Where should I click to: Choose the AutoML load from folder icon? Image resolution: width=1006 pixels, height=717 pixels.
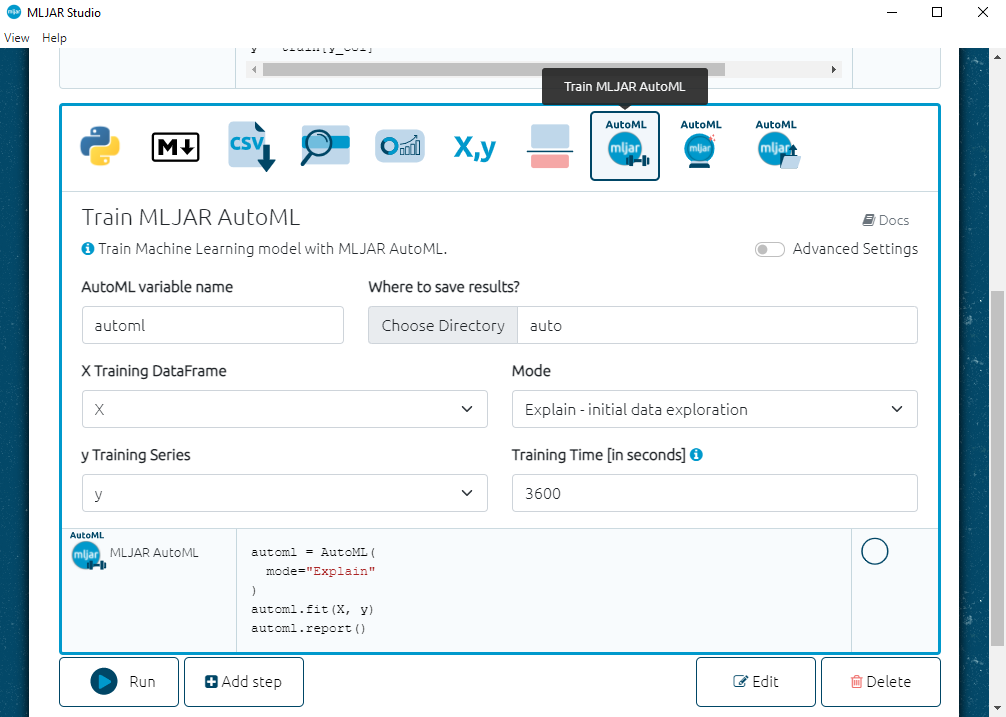[776, 145]
